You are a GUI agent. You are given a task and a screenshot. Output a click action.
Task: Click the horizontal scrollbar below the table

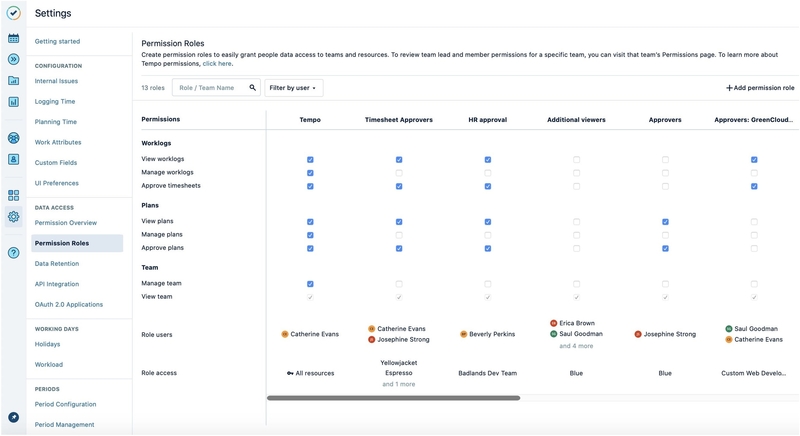coord(393,398)
